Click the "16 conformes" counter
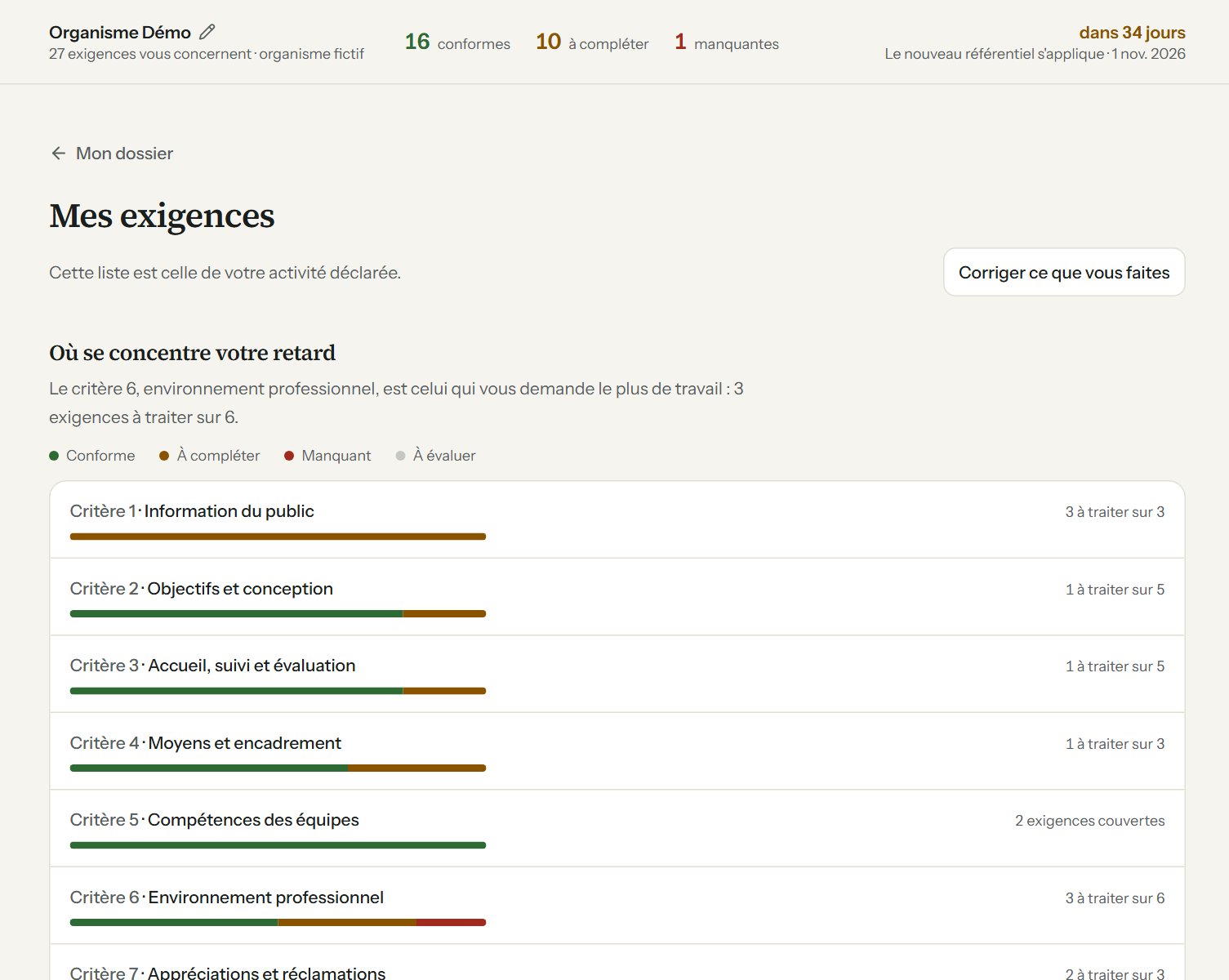 457,42
